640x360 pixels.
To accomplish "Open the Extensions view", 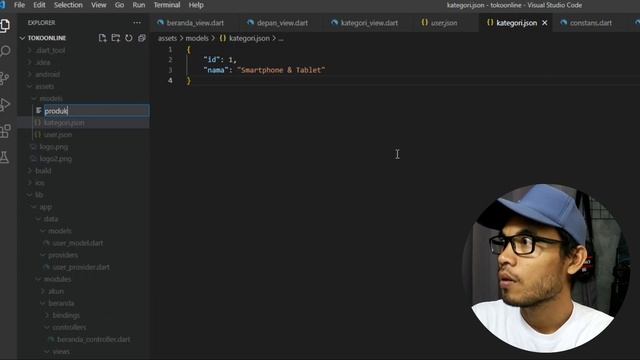I will 5,131.
